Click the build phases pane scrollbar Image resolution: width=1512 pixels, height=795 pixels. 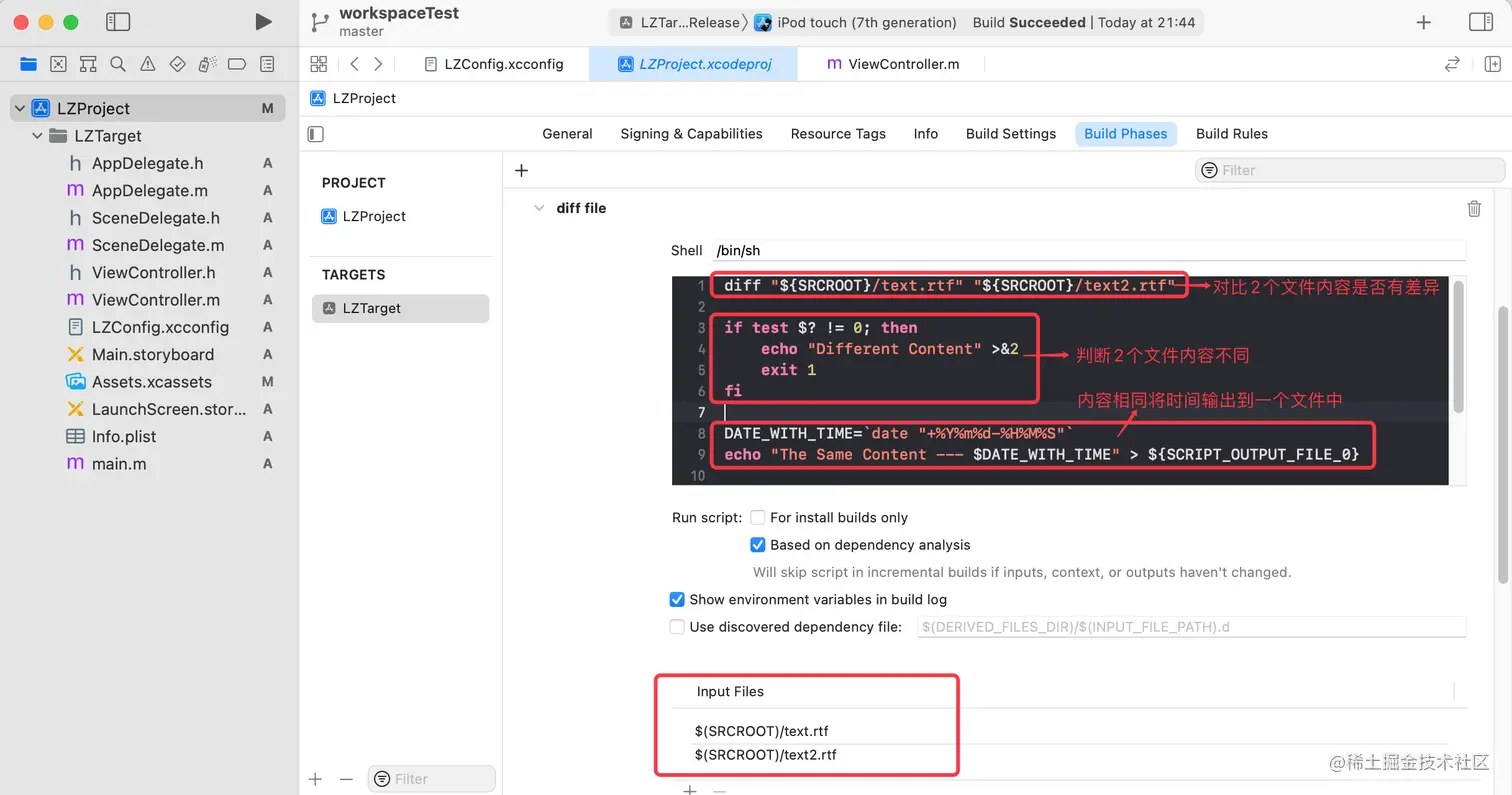pyautogui.click(x=1503, y=445)
